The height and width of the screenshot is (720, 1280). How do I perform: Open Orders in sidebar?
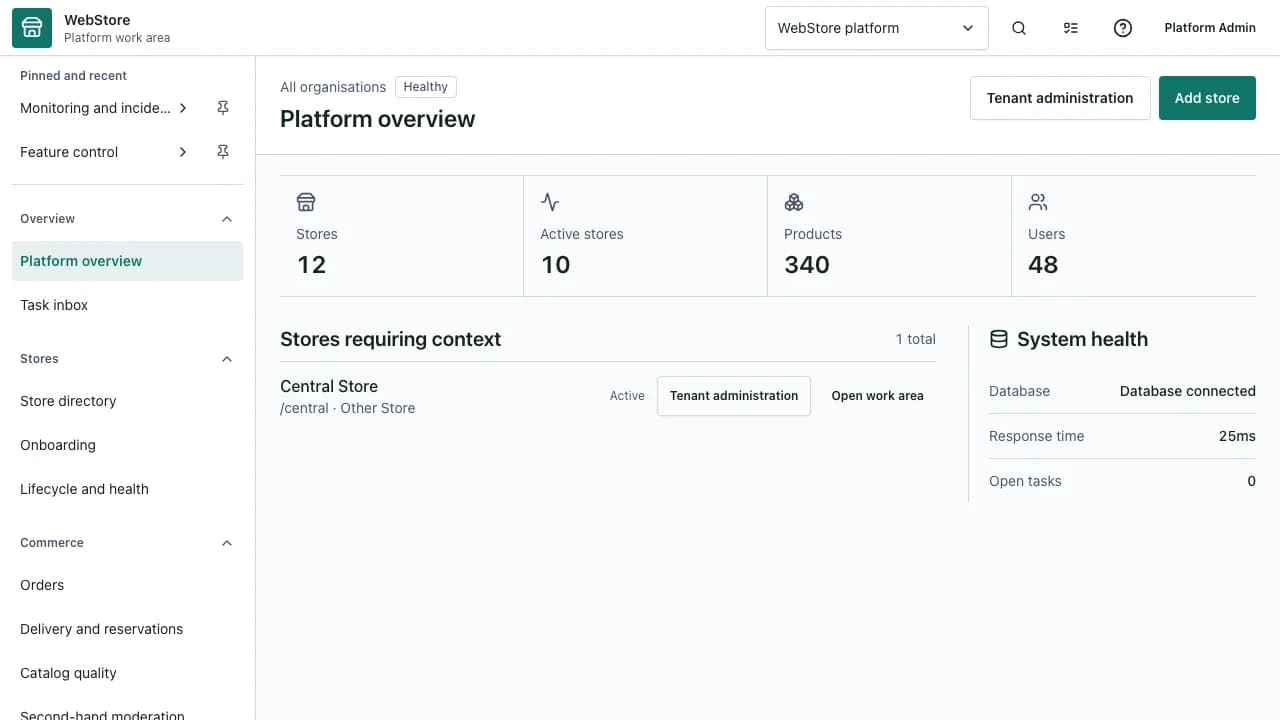coord(127,585)
